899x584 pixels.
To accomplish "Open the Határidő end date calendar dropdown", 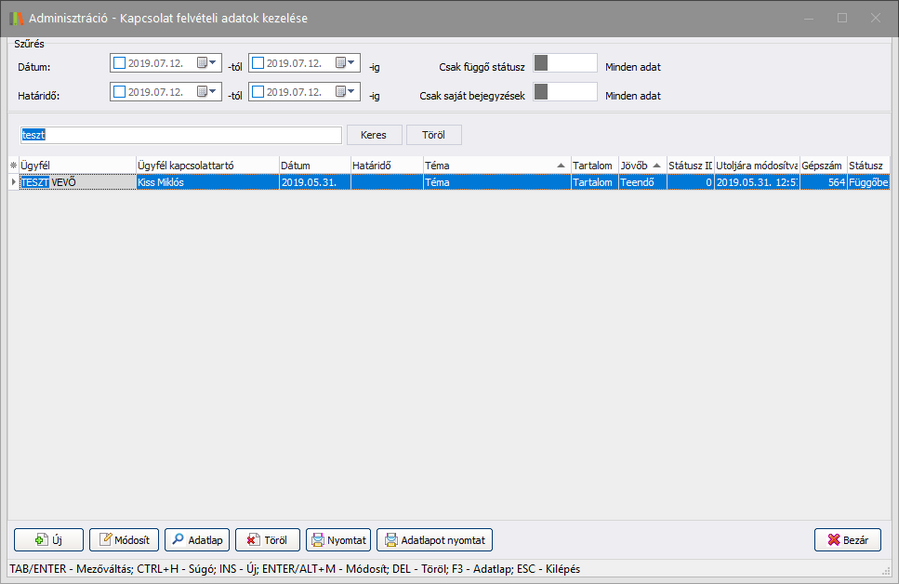I will point(346,91).
